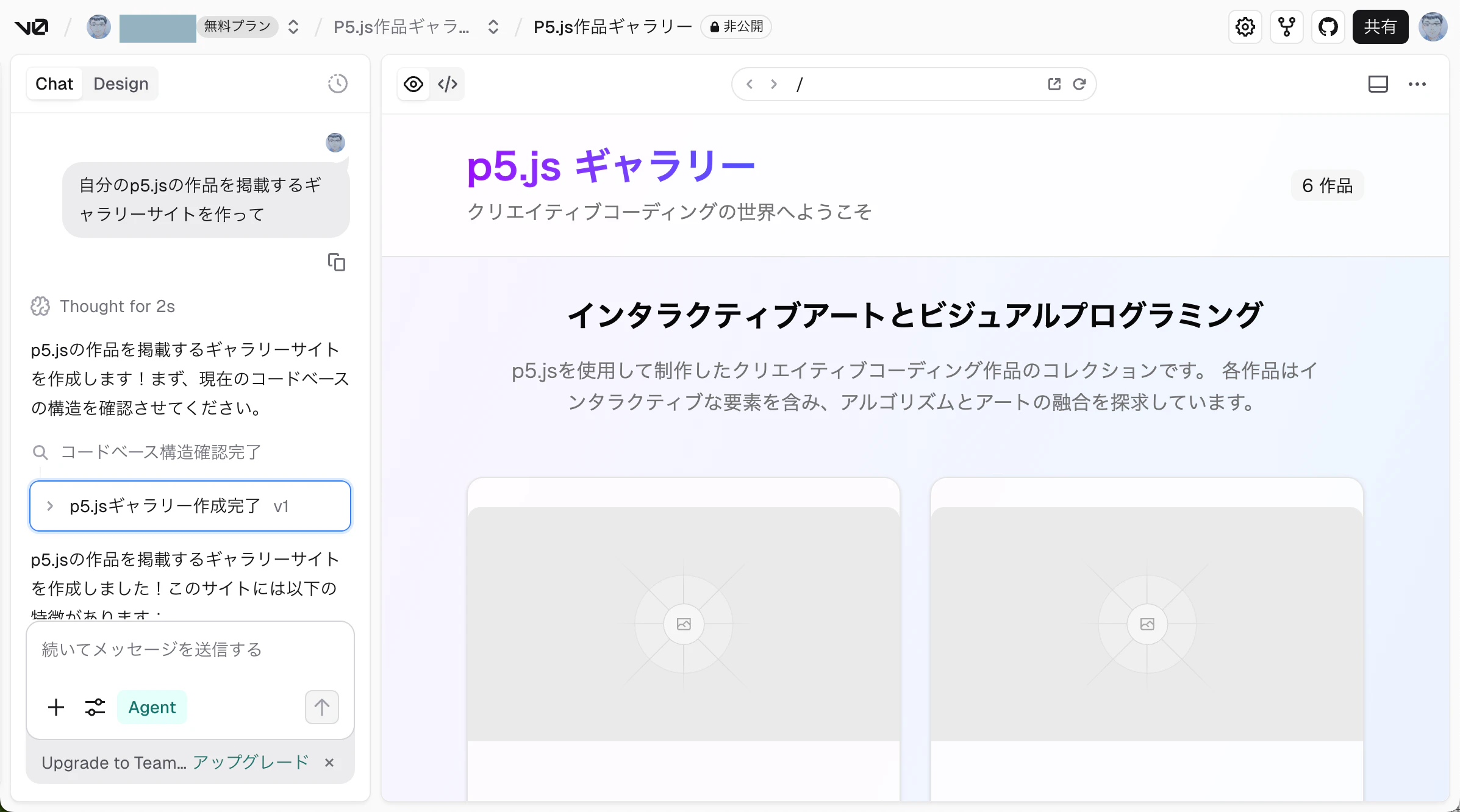Toggle the bottom panel layout icon
1460x812 pixels.
[x=1378, y=84]
